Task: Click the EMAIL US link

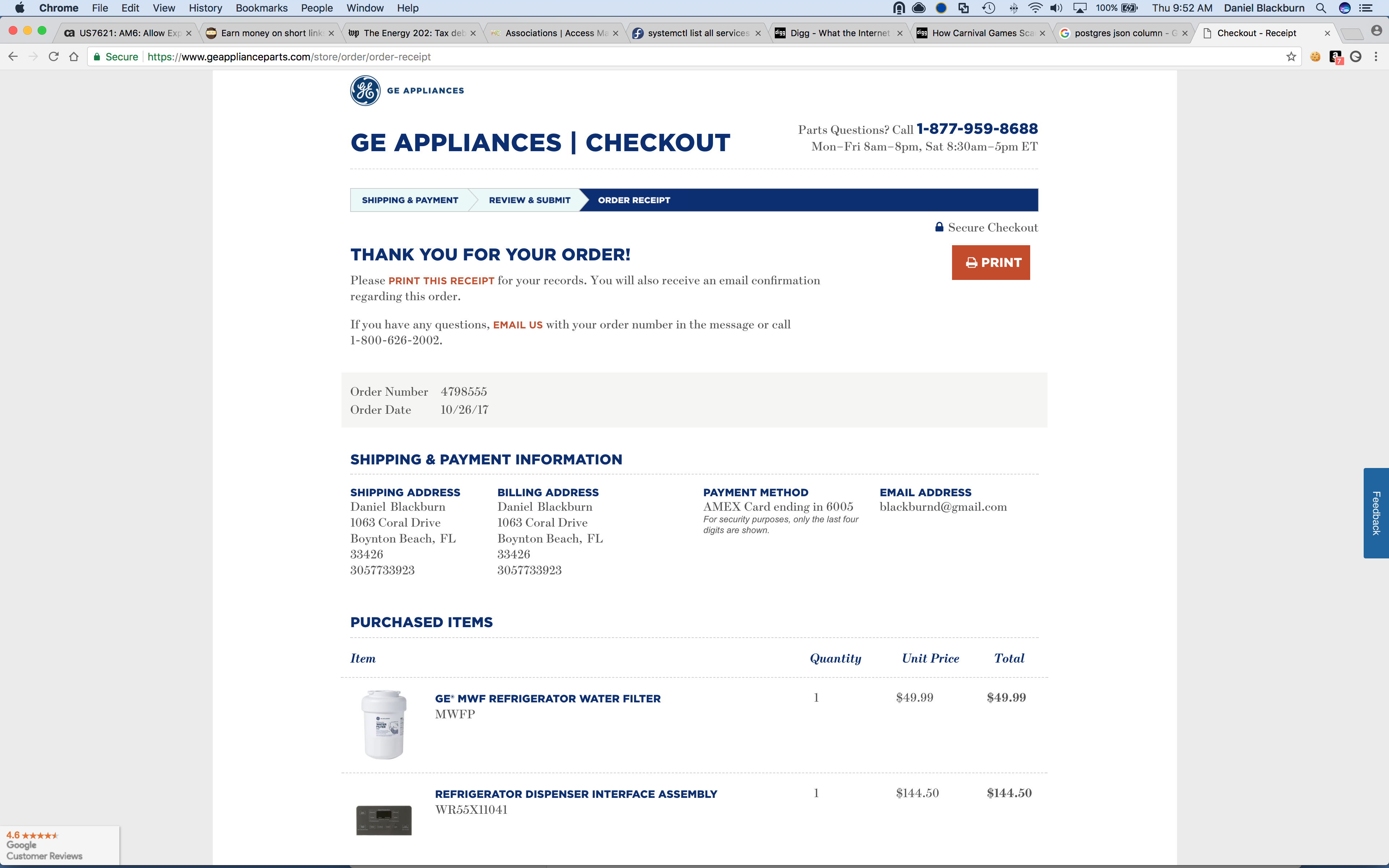Action: tap(517, 325)
